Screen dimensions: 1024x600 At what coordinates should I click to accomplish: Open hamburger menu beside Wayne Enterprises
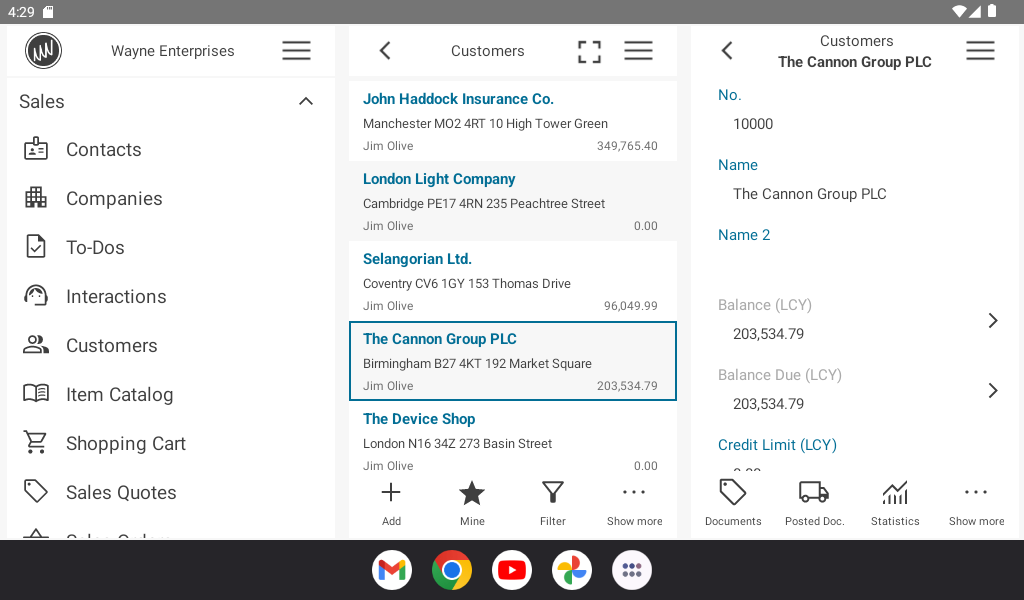(x=296, y=50)
